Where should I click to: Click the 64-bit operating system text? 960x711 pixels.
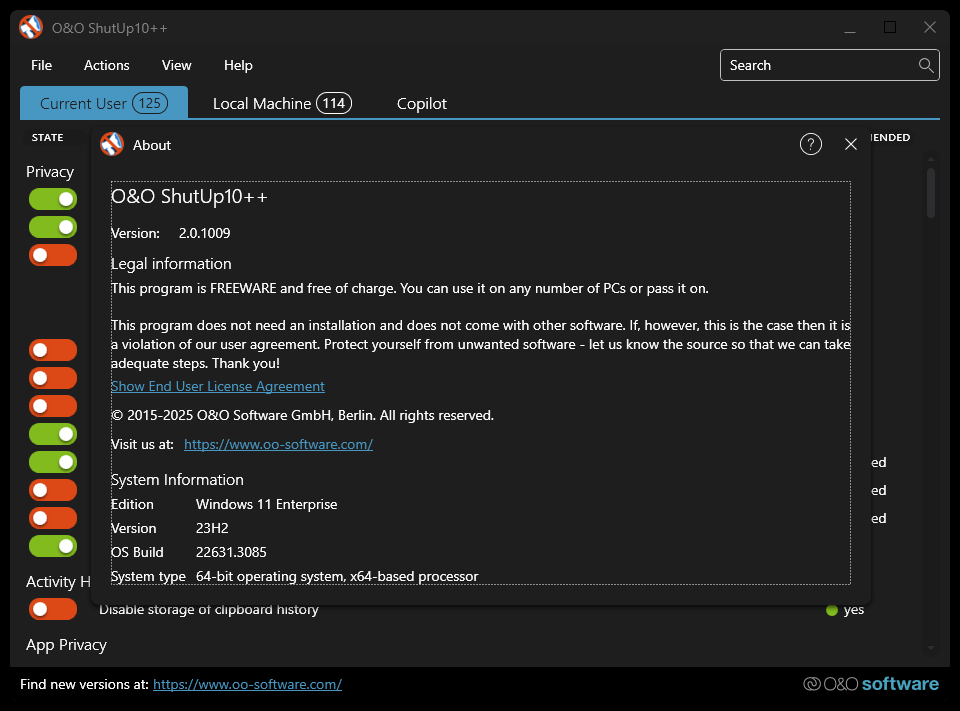pos(337,577)
